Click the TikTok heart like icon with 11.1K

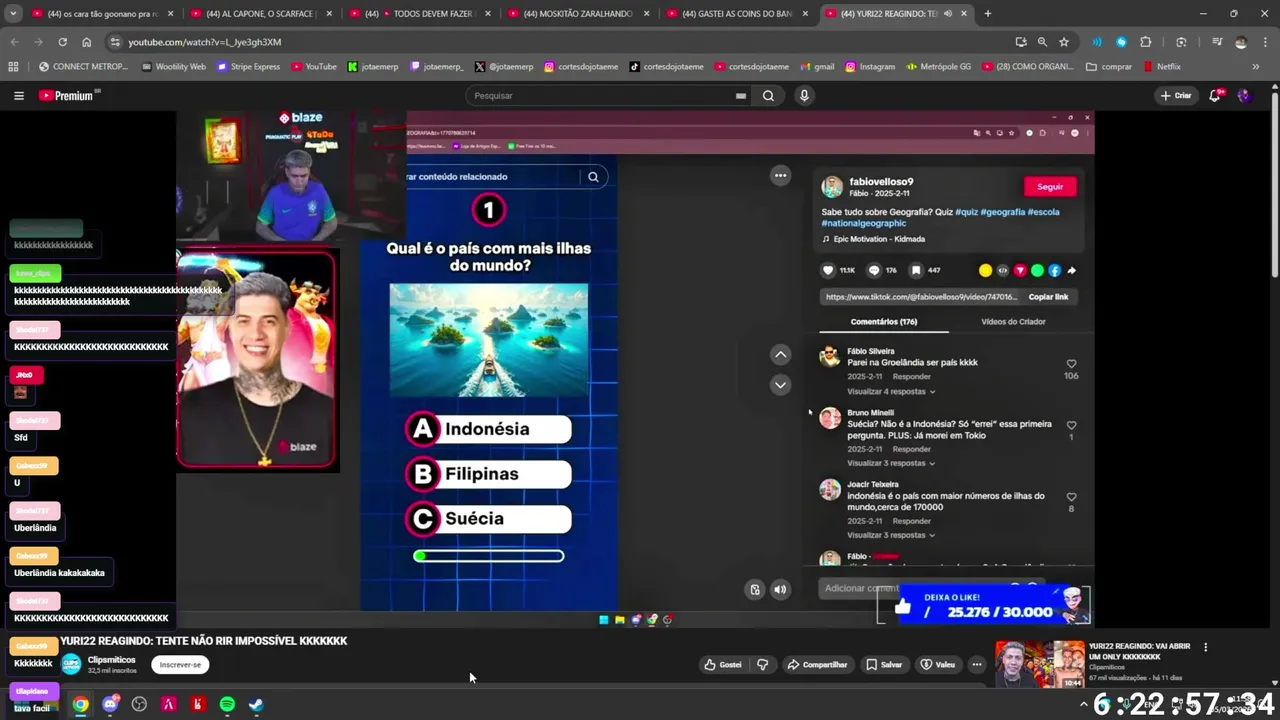click(828, 270)
